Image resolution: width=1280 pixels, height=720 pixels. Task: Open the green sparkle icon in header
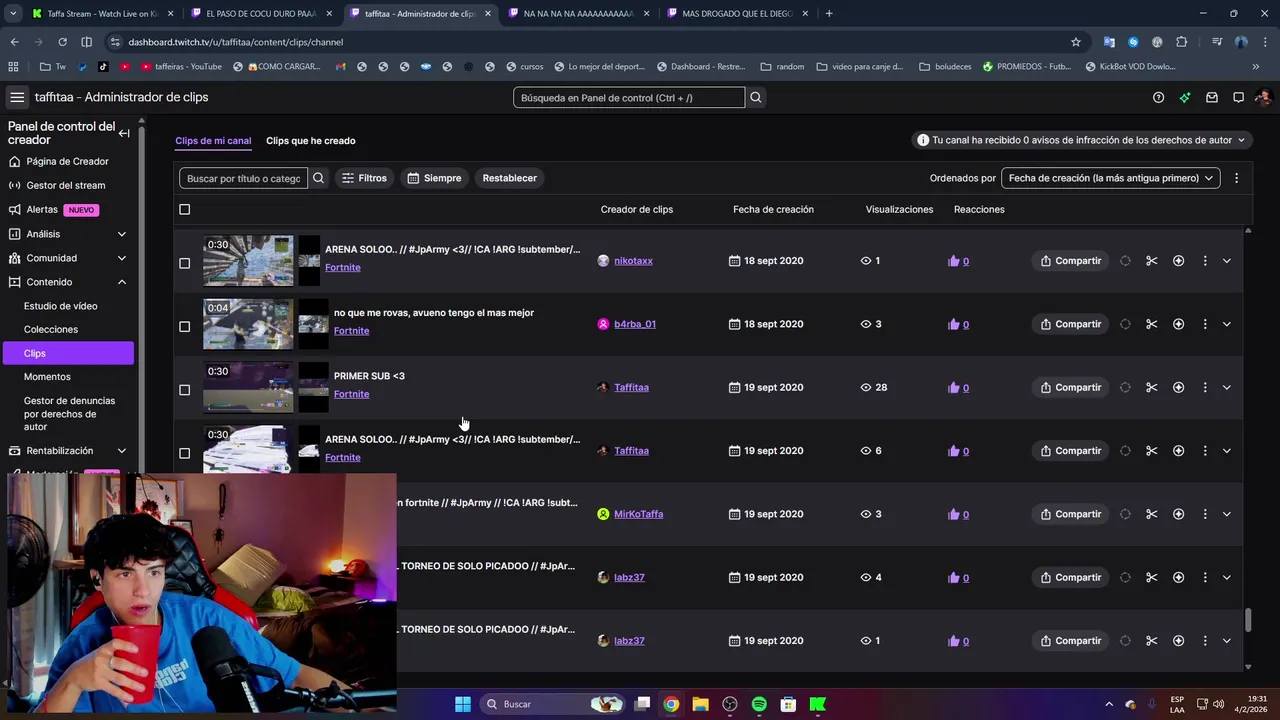click(1185, 97)
